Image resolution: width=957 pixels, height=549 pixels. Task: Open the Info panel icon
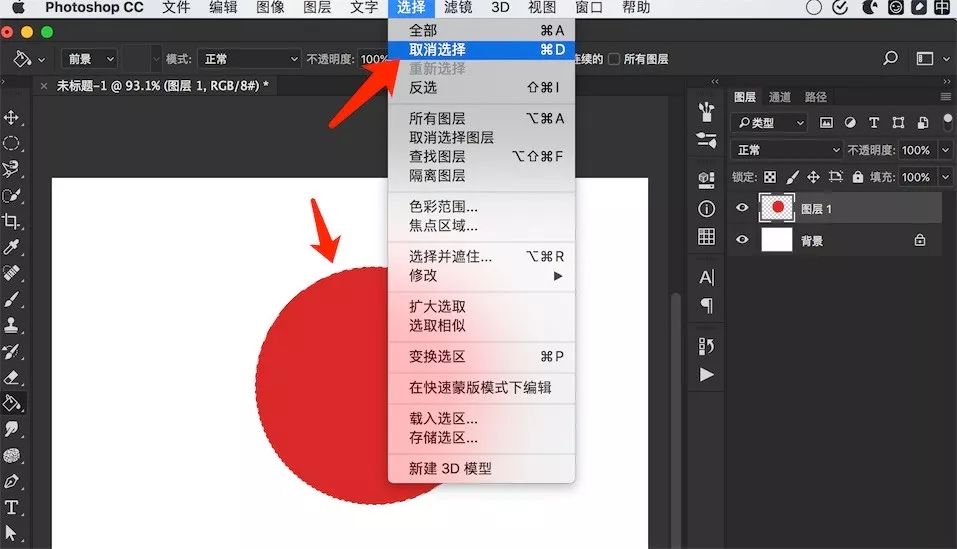(x=706, y=209)
